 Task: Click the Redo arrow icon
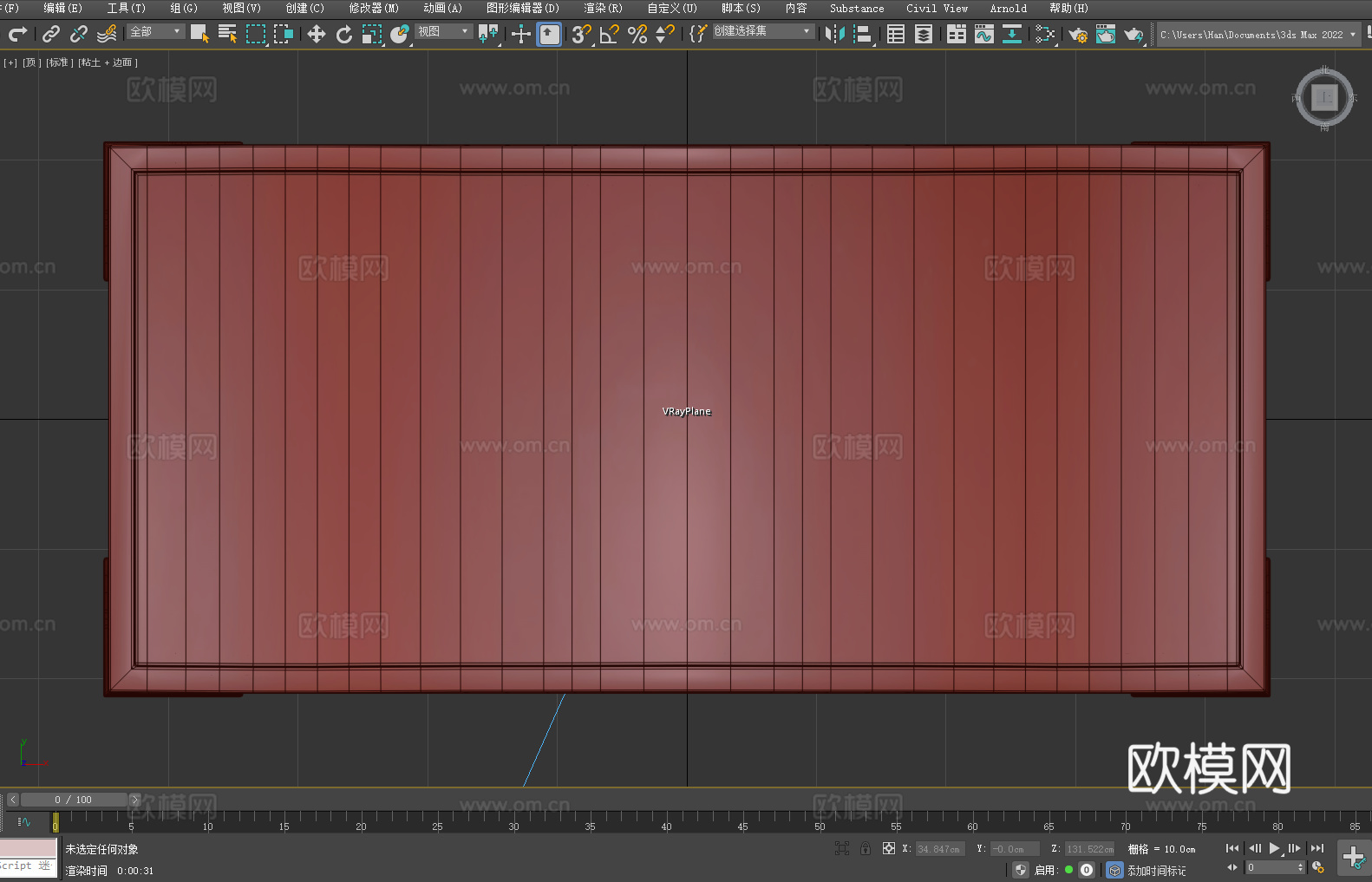pyautogui.click(x=17, y=34)
